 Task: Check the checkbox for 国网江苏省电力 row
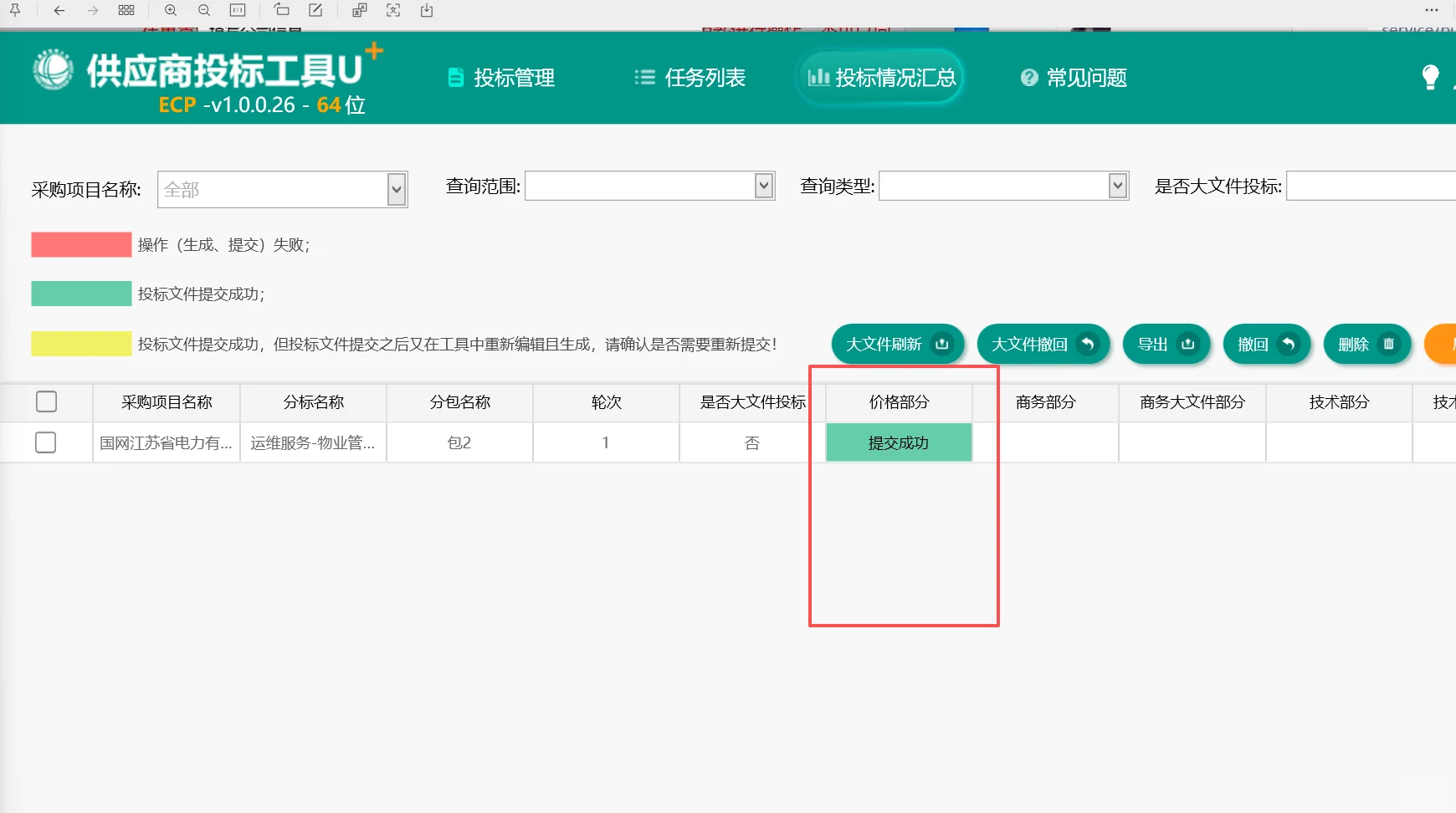click(x=46, y=442)
